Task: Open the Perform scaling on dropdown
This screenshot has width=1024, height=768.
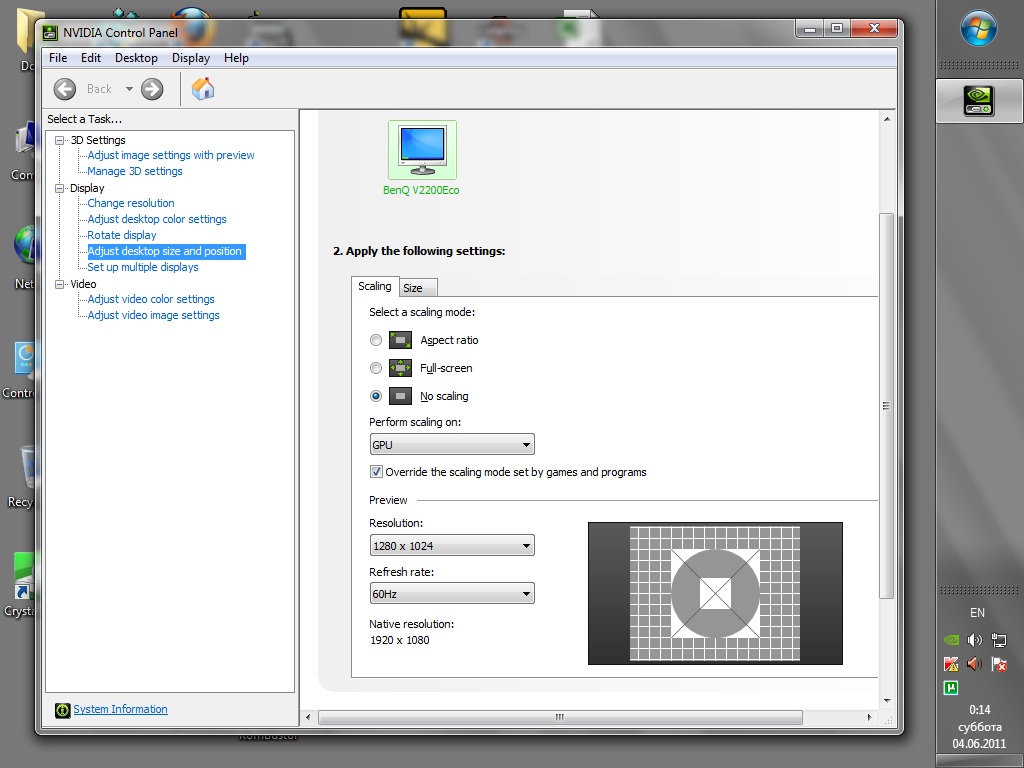Action: [452, 445]
